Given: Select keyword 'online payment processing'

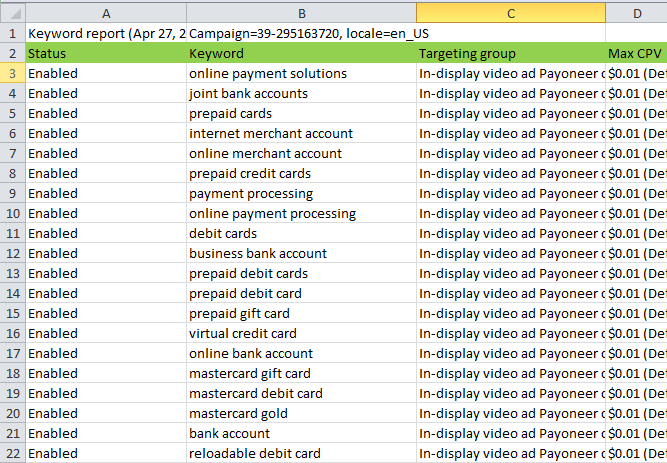Looking at the screenshot, I should [x=301, y=213].
